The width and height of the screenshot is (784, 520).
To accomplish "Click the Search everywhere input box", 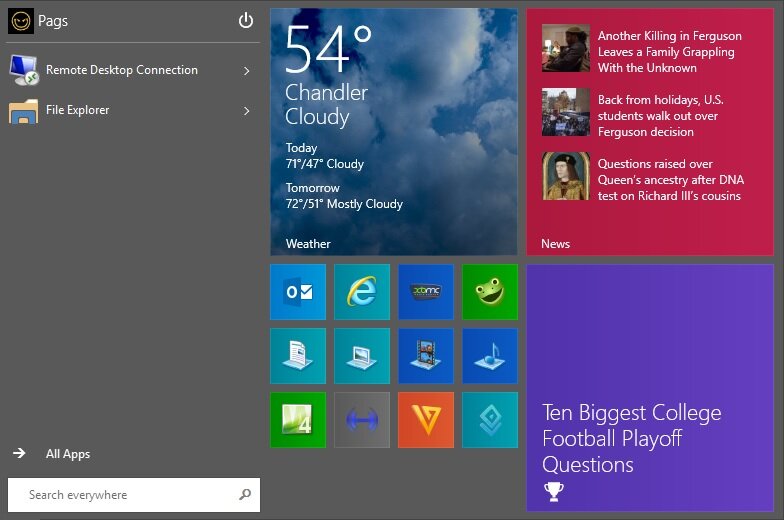I will [125, 495].
